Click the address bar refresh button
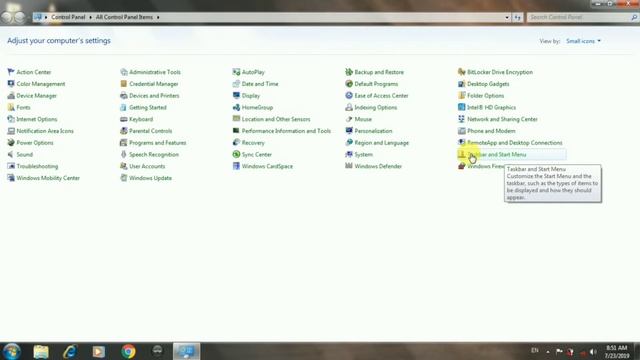The width and height of the screenshot is (640, 360). pyautogui.click(x=518, y=17)
